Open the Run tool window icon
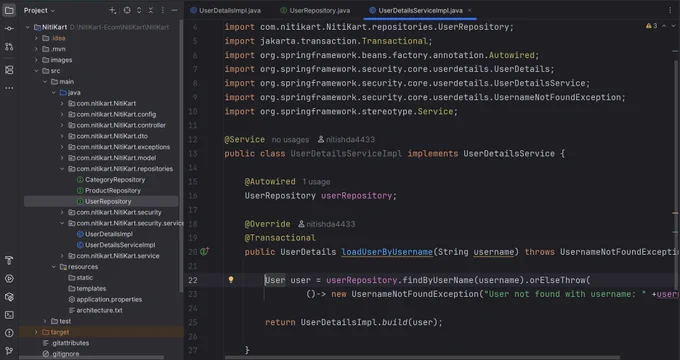 (9, 278)
